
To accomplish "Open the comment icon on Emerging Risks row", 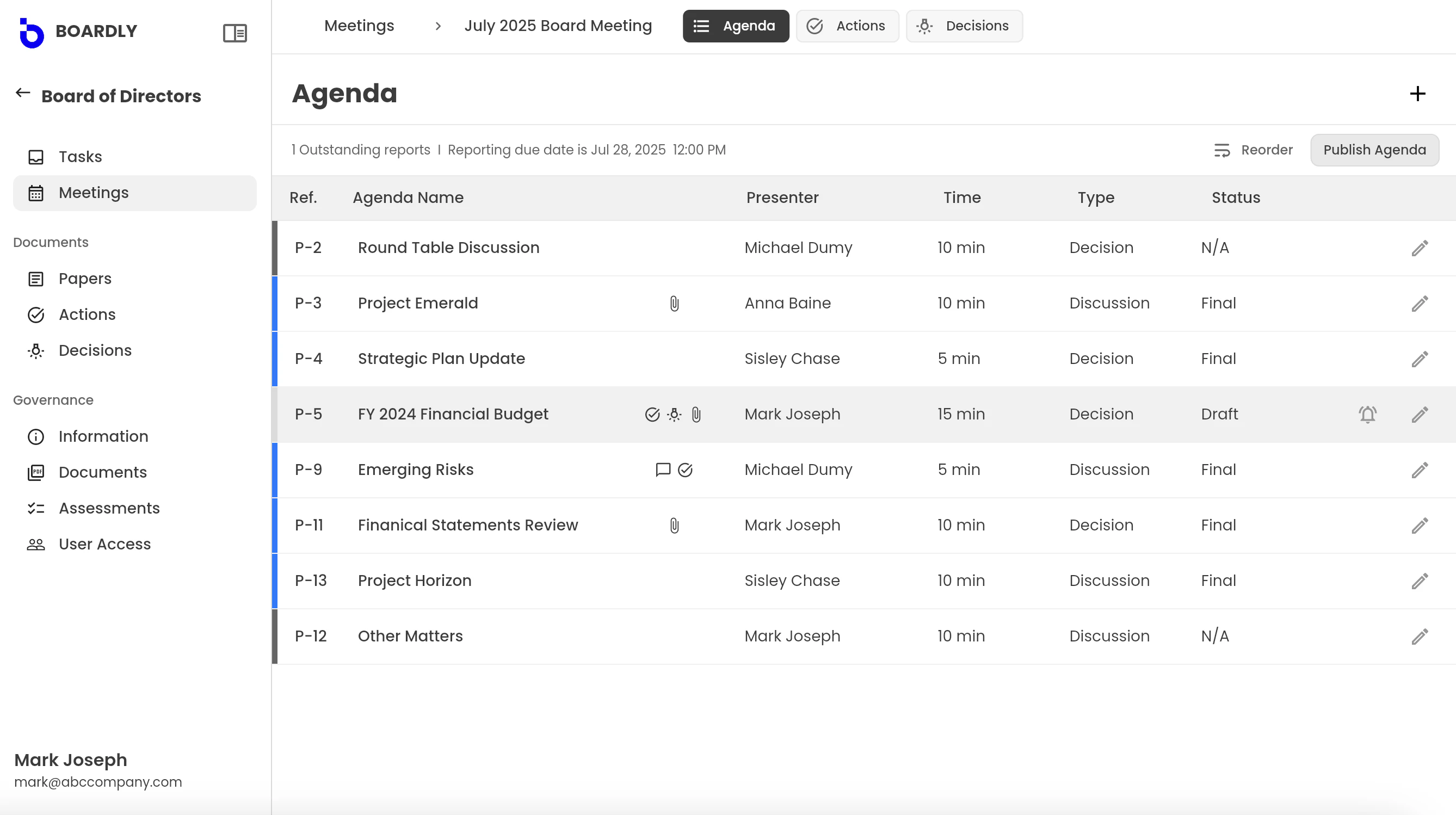I will tap(661, 470).
